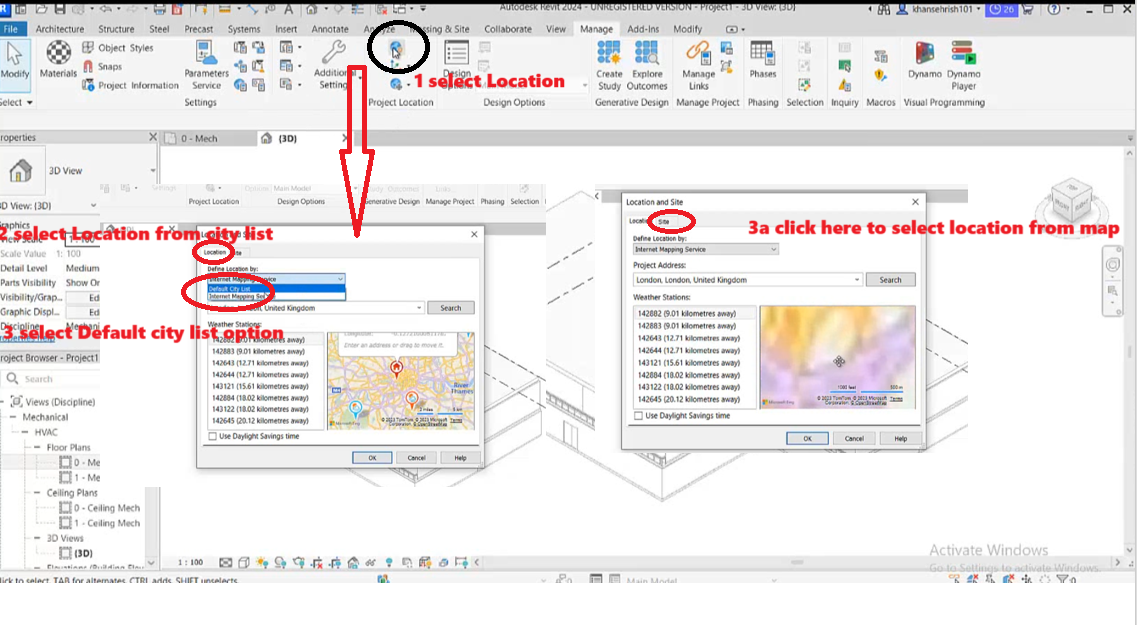Expand the Project Address dropdown
1137x625 pixels.
pyautogui.click(x=857, y=279)
